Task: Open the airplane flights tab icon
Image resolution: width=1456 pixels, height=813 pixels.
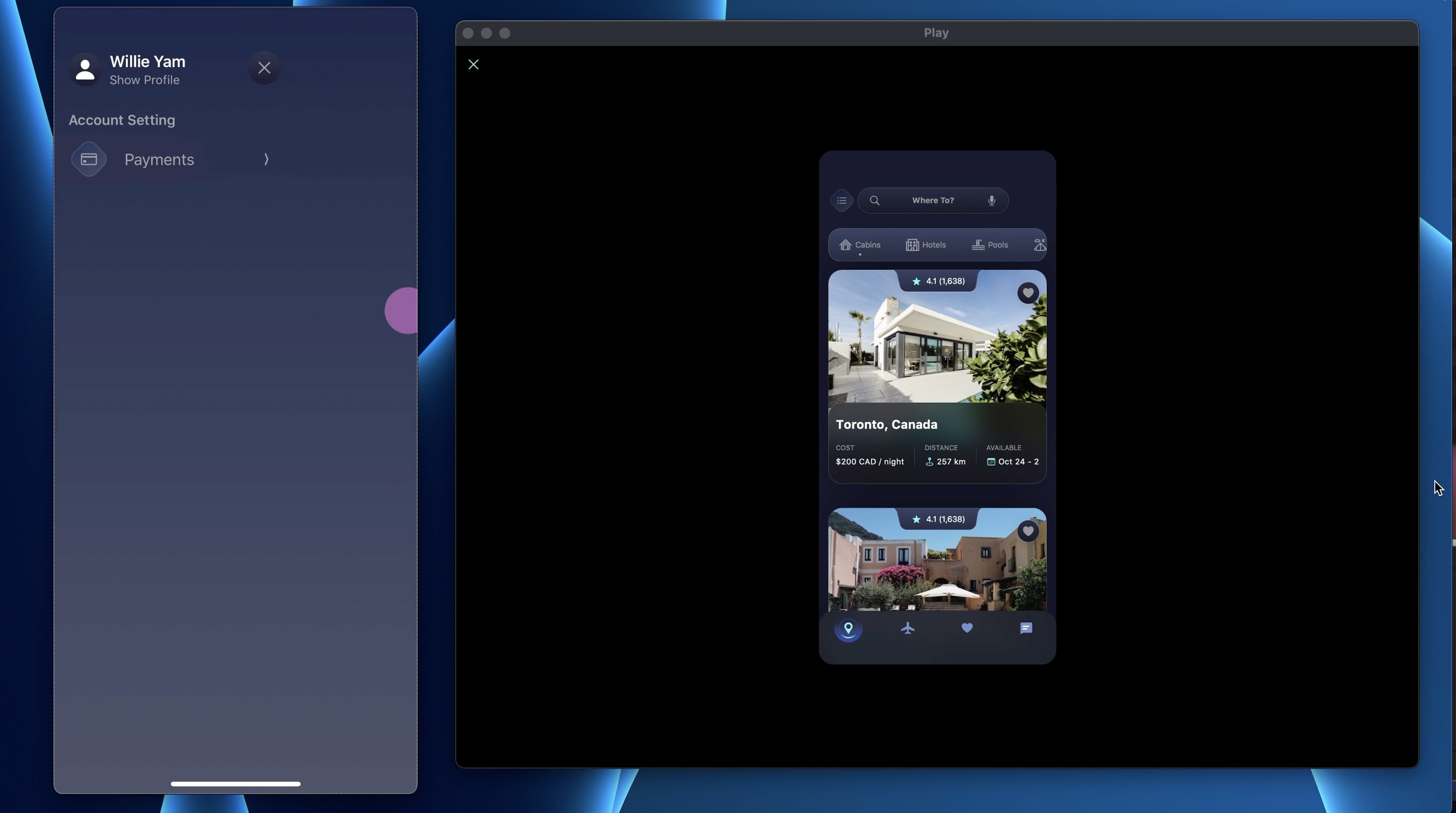Action: (908, 628)
